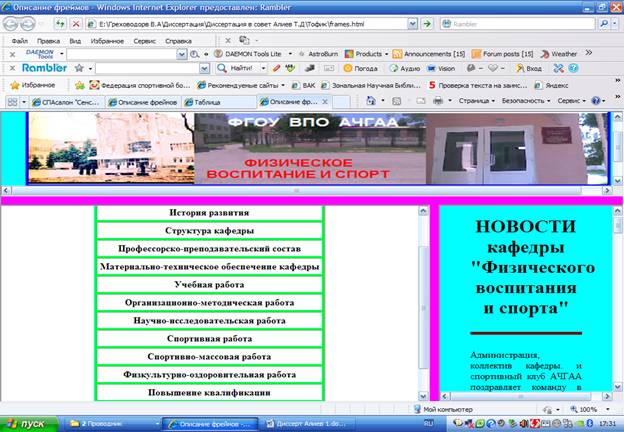Open the Quick Tabs grid icon

(x=12, y=102)
